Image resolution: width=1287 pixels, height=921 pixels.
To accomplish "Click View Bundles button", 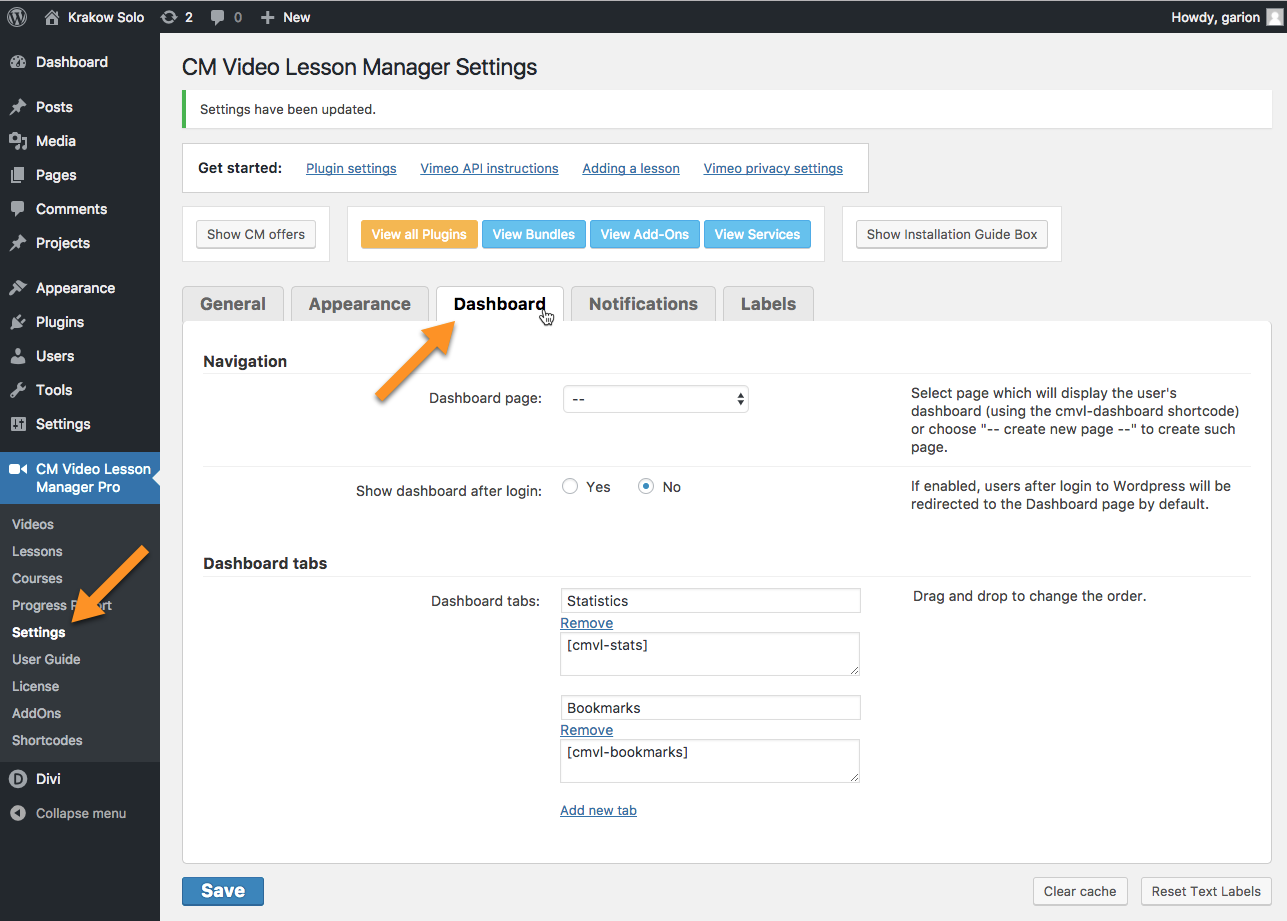I will pyautogui.click(x=534, y=234).
